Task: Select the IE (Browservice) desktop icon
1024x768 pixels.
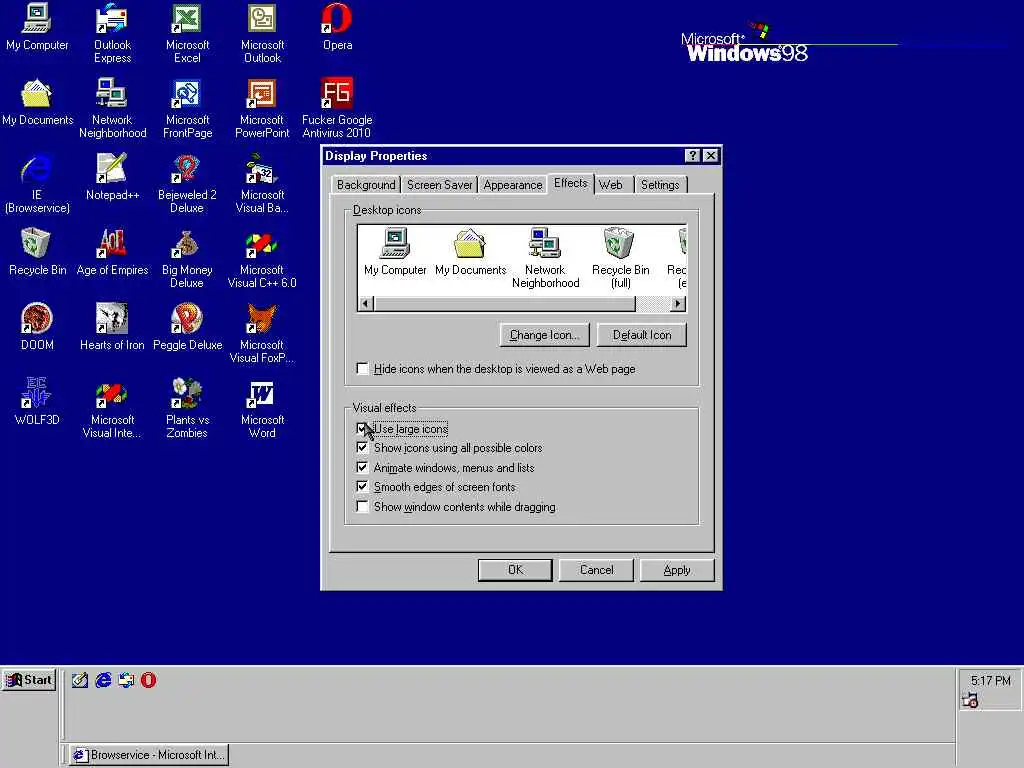Action: coord(37,184)
